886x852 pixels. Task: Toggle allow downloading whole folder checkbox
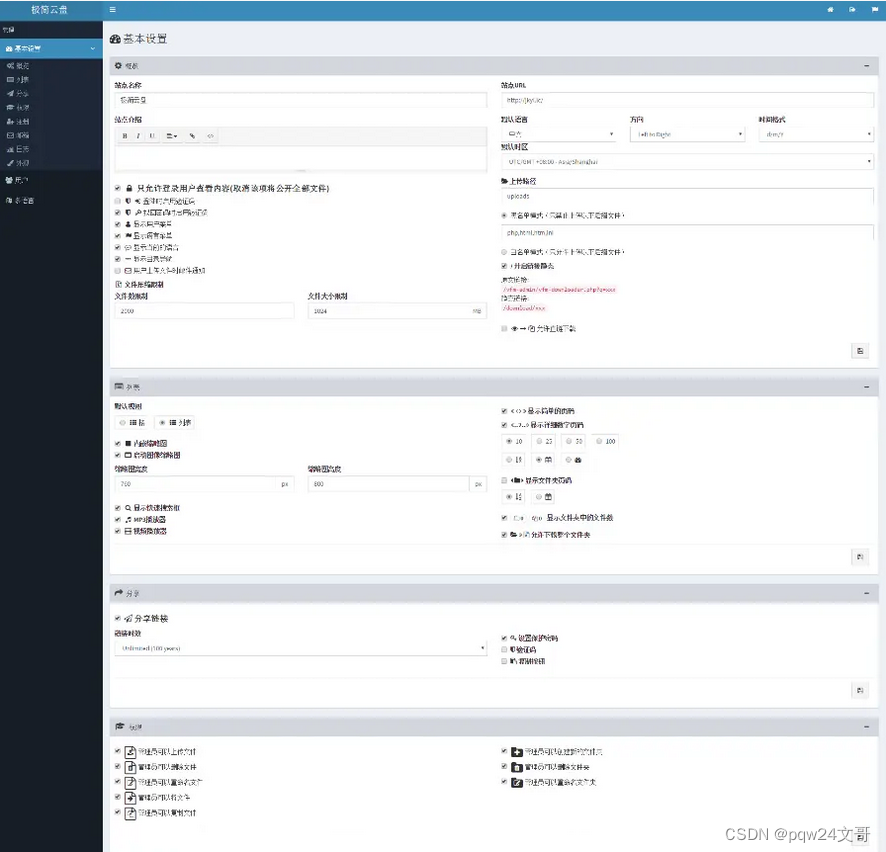(x=504, y=534)
